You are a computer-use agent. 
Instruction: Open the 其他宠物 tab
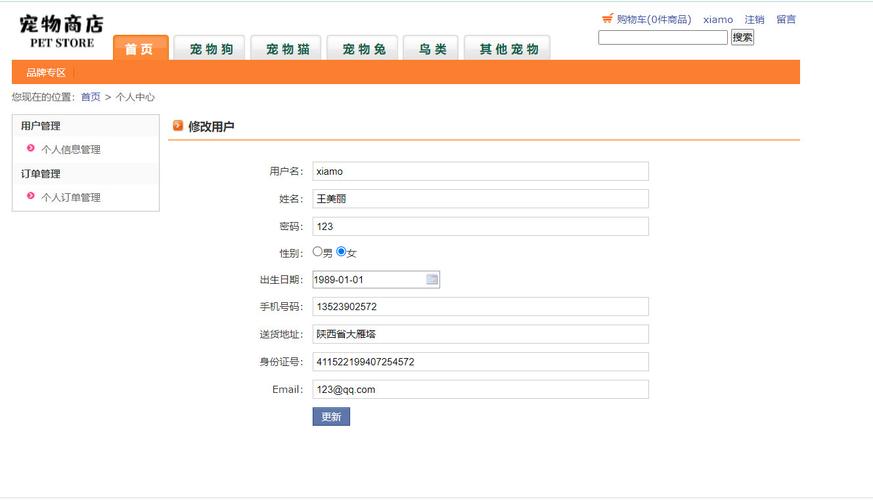[x=508, y=48]
